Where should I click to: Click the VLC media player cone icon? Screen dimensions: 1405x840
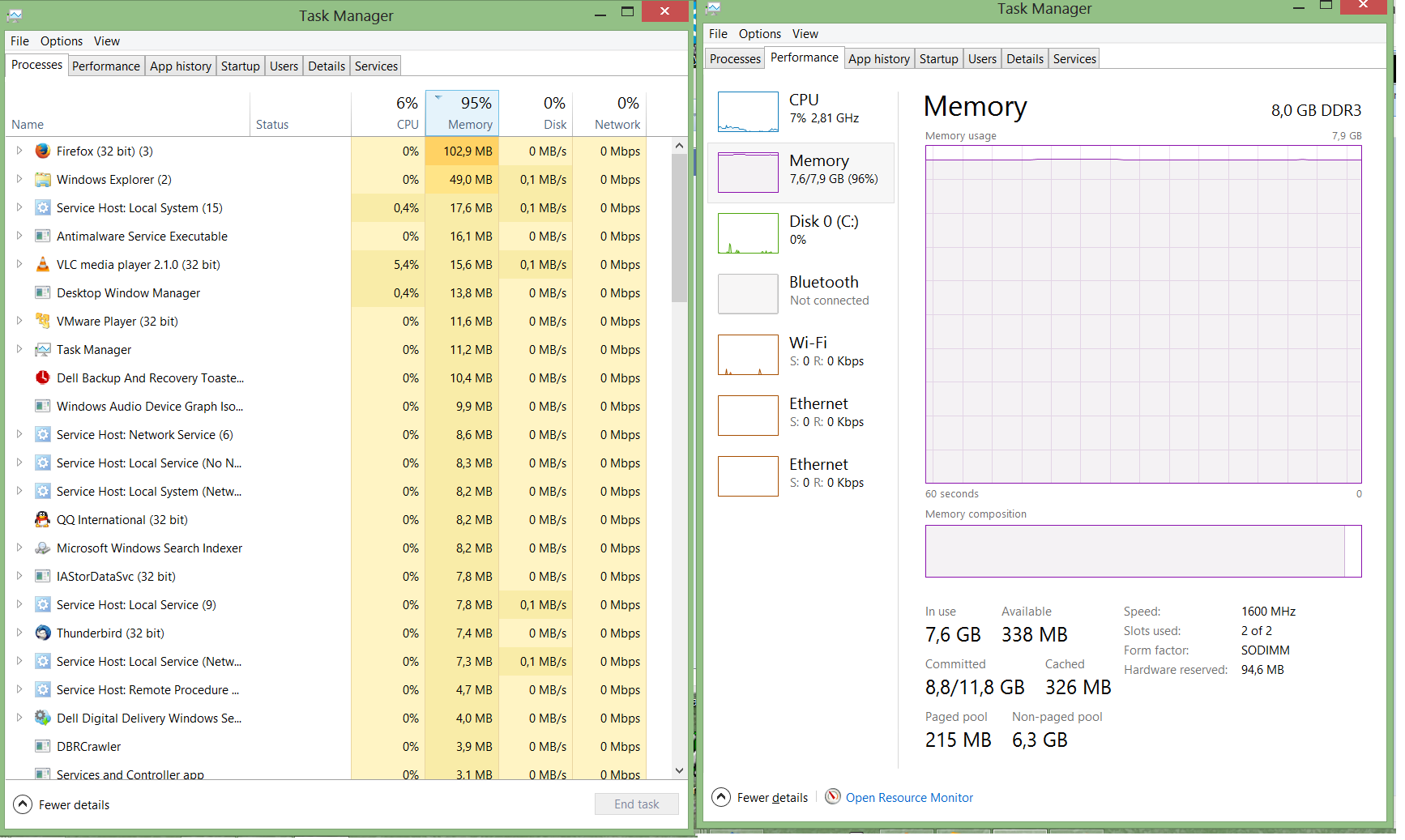[43, 264]
